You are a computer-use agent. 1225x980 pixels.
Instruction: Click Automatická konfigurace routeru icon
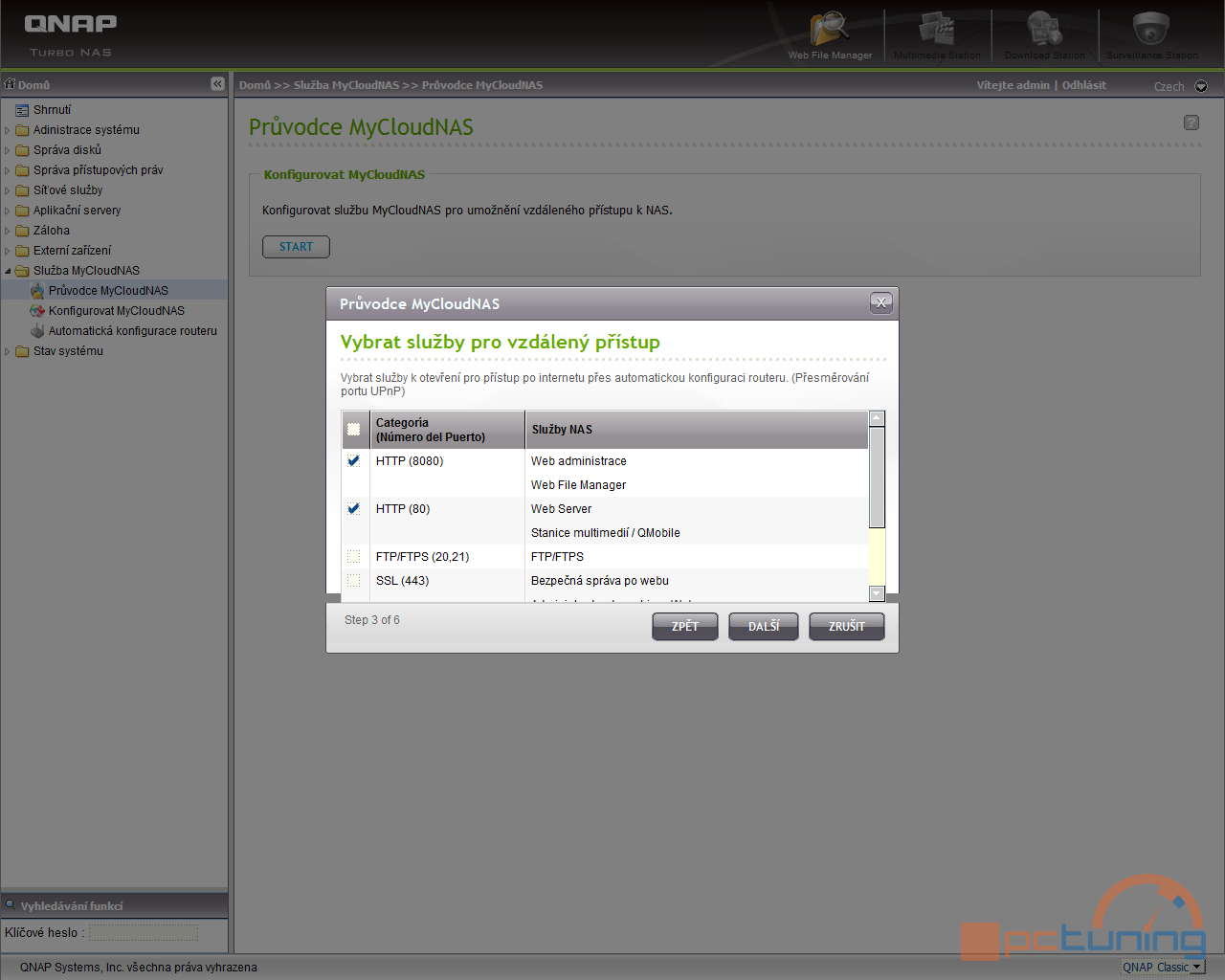pyautogui.click(x=37, y=331)
